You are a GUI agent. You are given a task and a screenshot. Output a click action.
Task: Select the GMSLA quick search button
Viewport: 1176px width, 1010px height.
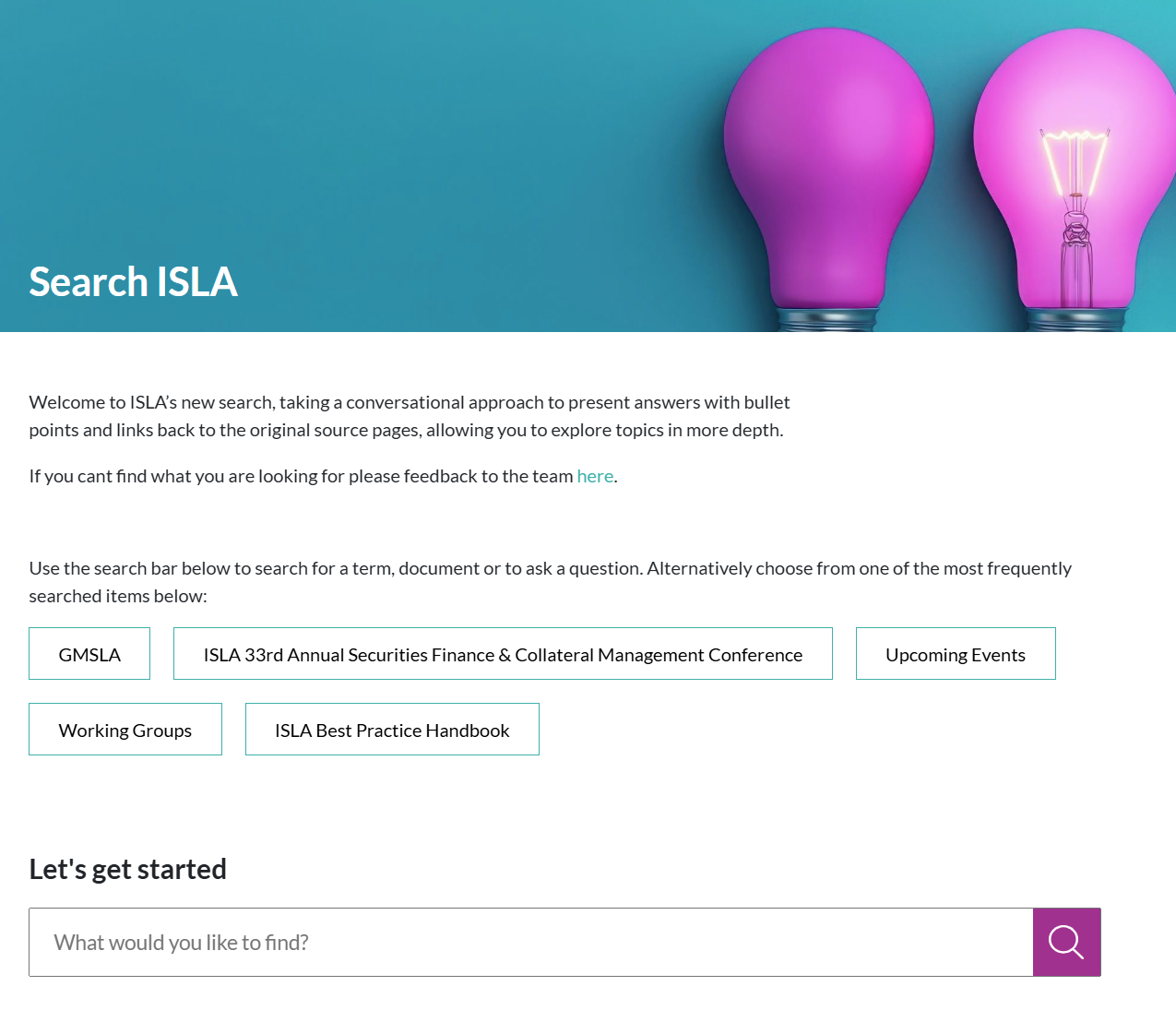[89, 654]
